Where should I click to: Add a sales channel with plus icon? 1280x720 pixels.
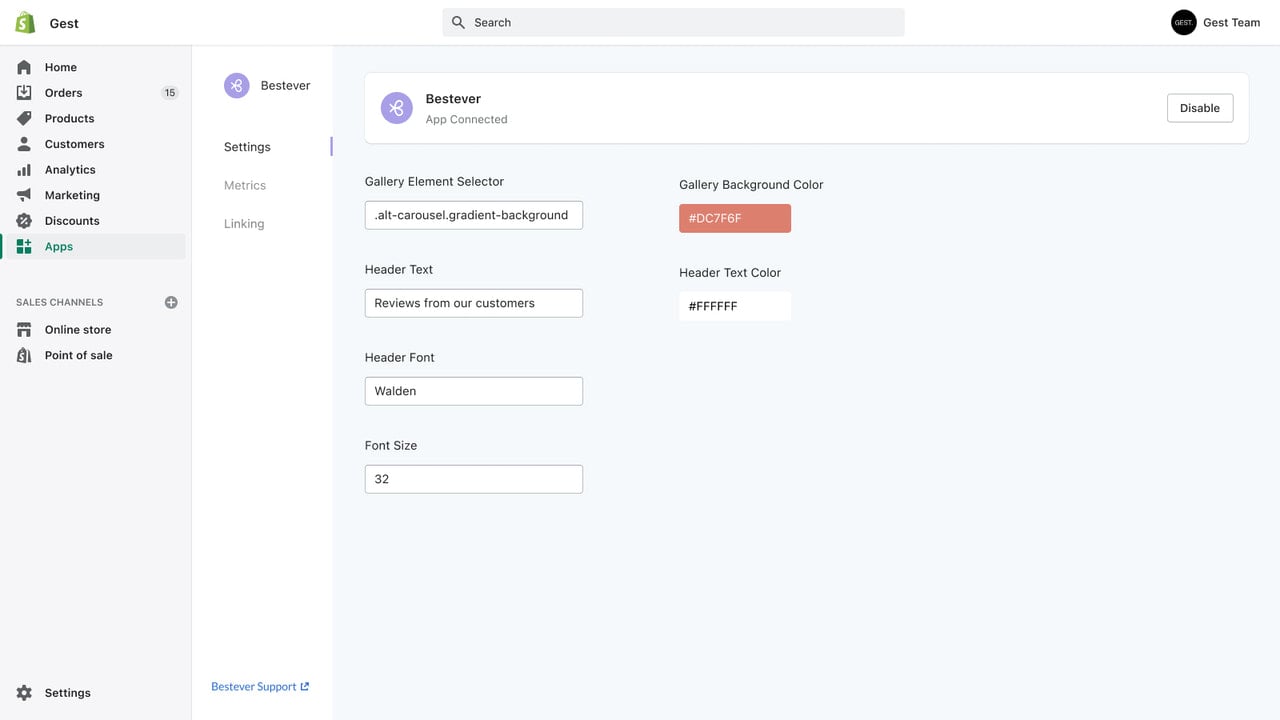click(171, 302)
